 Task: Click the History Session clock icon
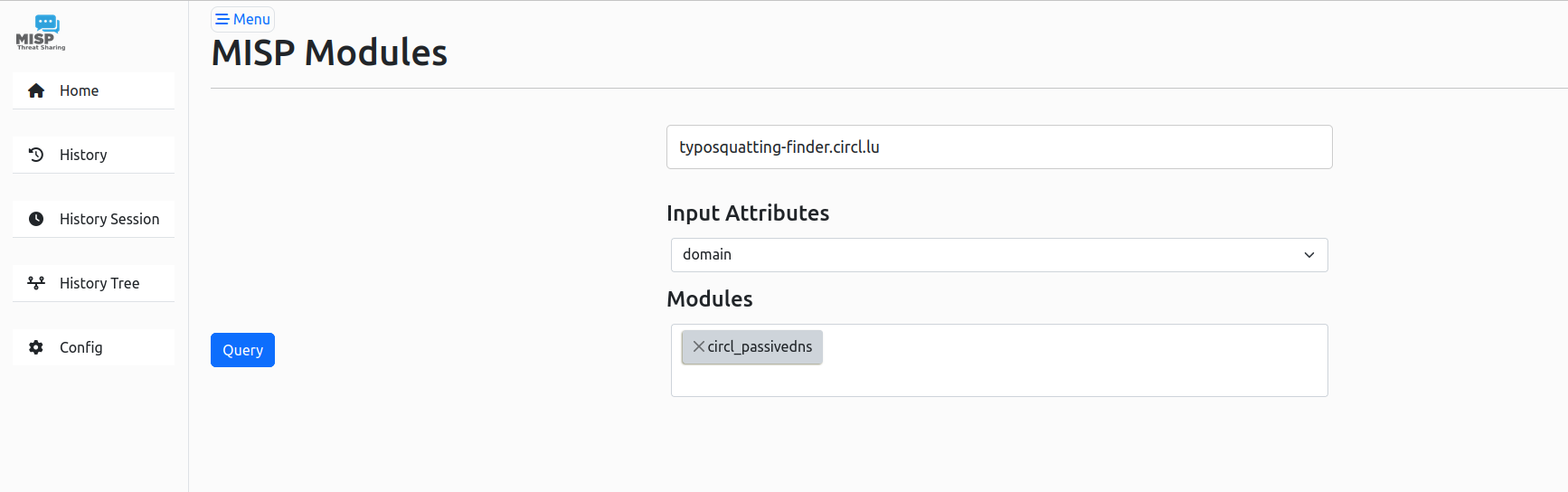click(36, 219)
